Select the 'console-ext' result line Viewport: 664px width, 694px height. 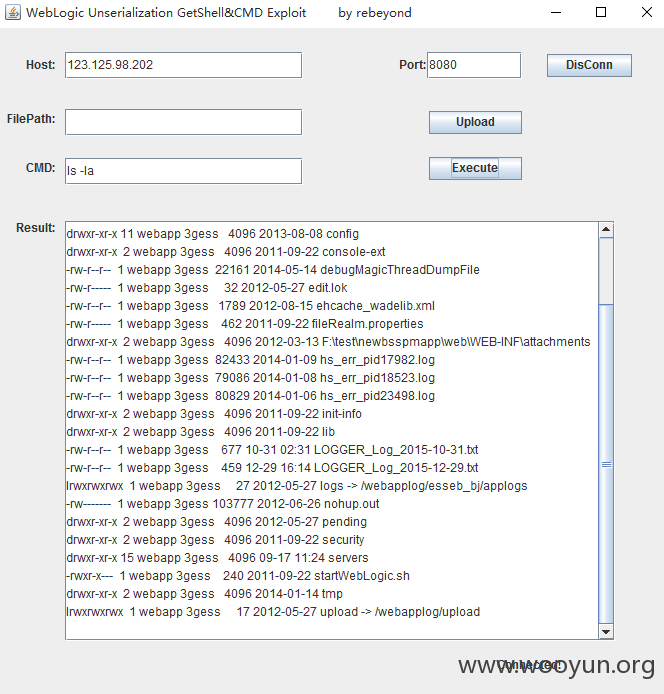click(x=226, y=252)
